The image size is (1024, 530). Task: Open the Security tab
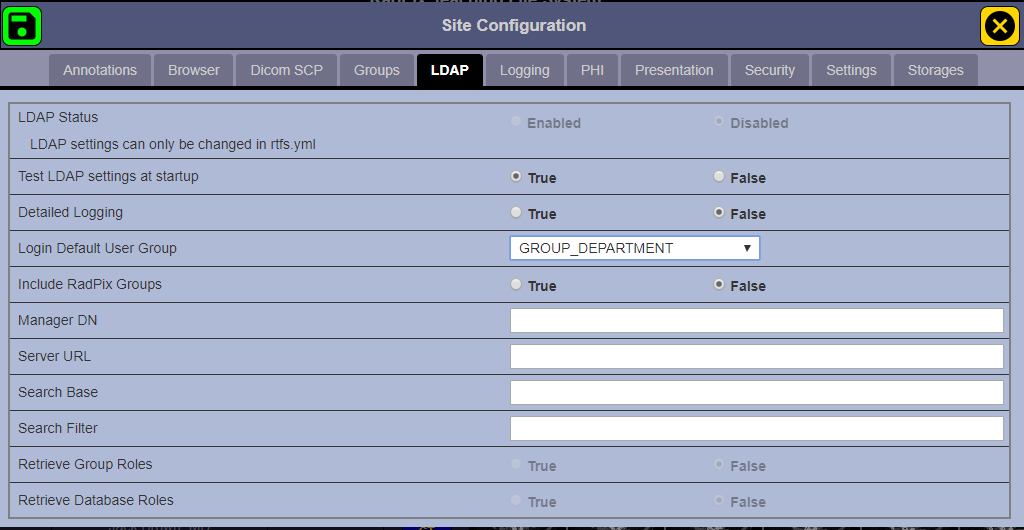click(770, 70)
